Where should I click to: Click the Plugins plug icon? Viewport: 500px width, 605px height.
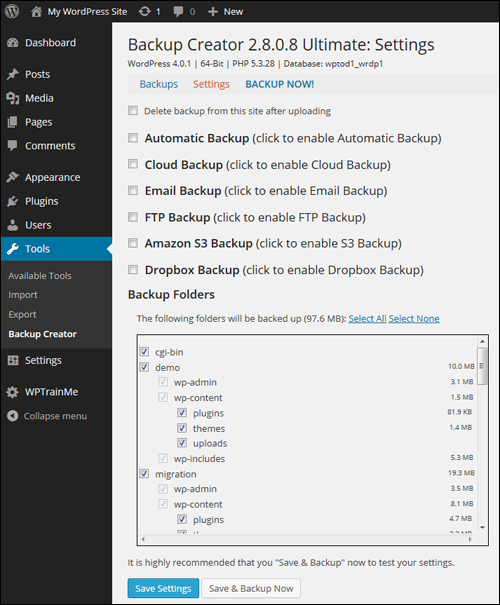[13, 201]
